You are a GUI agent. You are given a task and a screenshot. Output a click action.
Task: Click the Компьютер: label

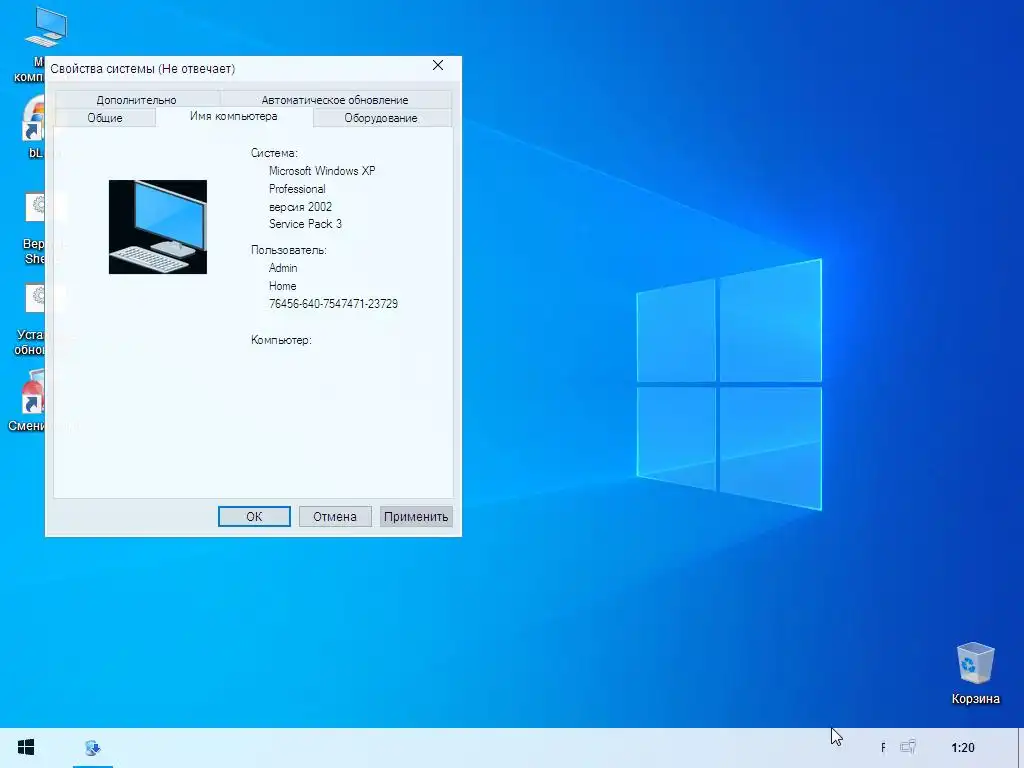[x=281, y=340]
